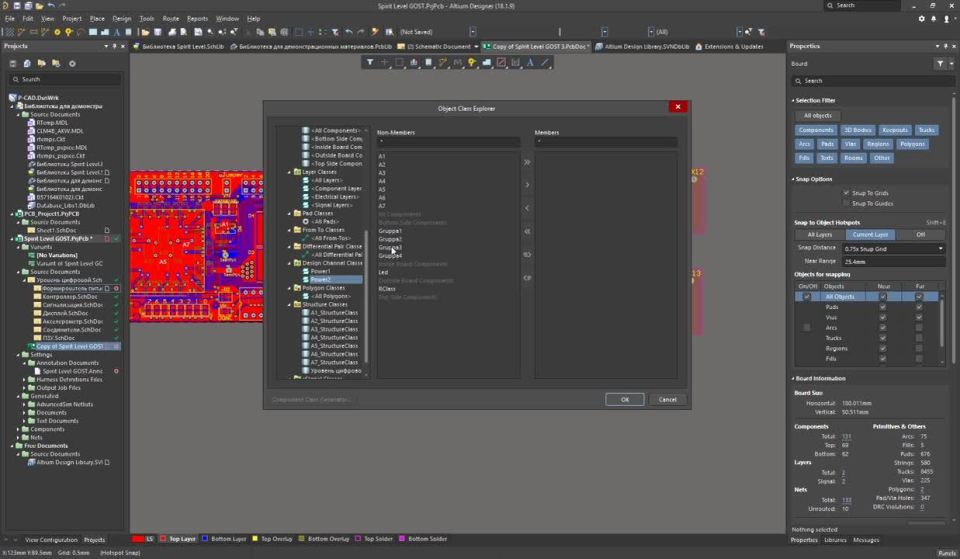Click the open folder icon in title bar
The image size is (960, 559).
39,6
